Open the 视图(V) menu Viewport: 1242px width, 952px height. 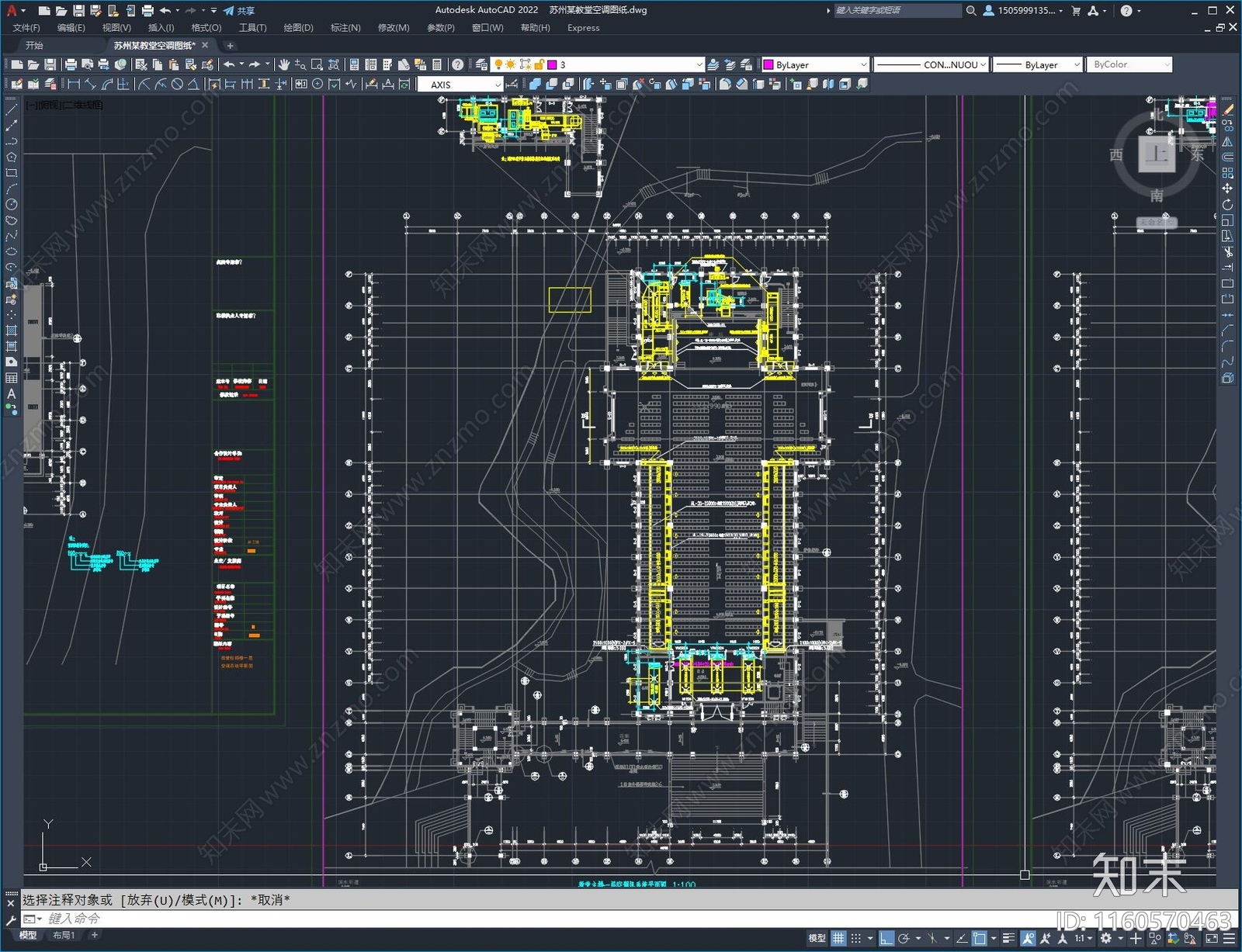(x=116, y=27)
